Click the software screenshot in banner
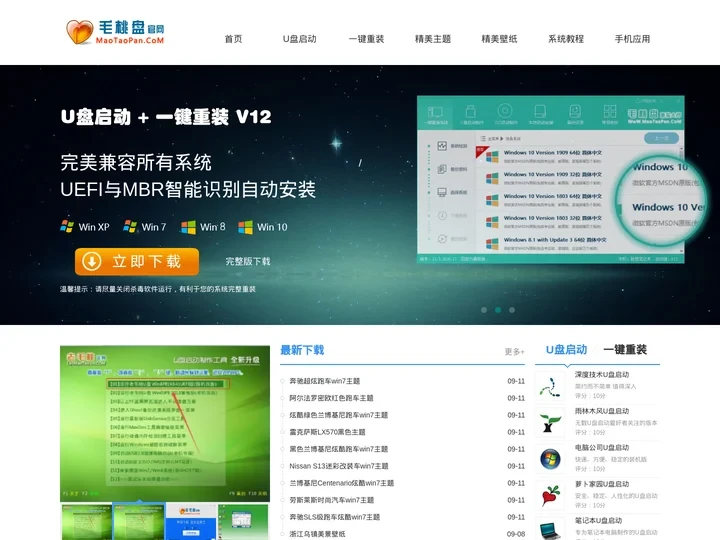 point(551,180)
